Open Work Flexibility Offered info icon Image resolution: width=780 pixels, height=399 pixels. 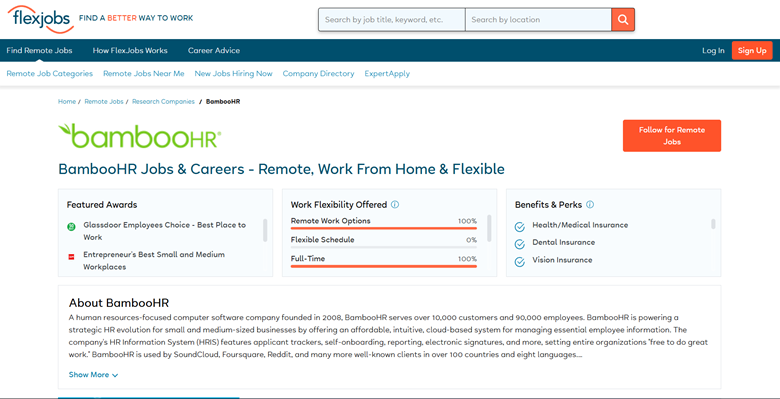[395, 204]
